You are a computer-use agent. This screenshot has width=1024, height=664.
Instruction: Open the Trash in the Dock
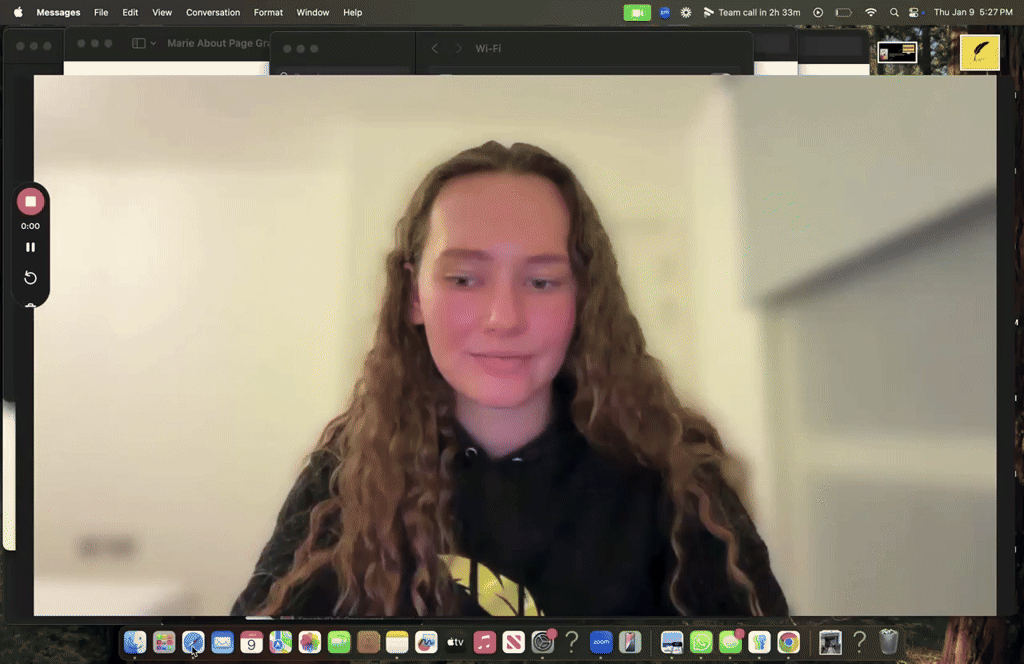(x=888, y=642)
